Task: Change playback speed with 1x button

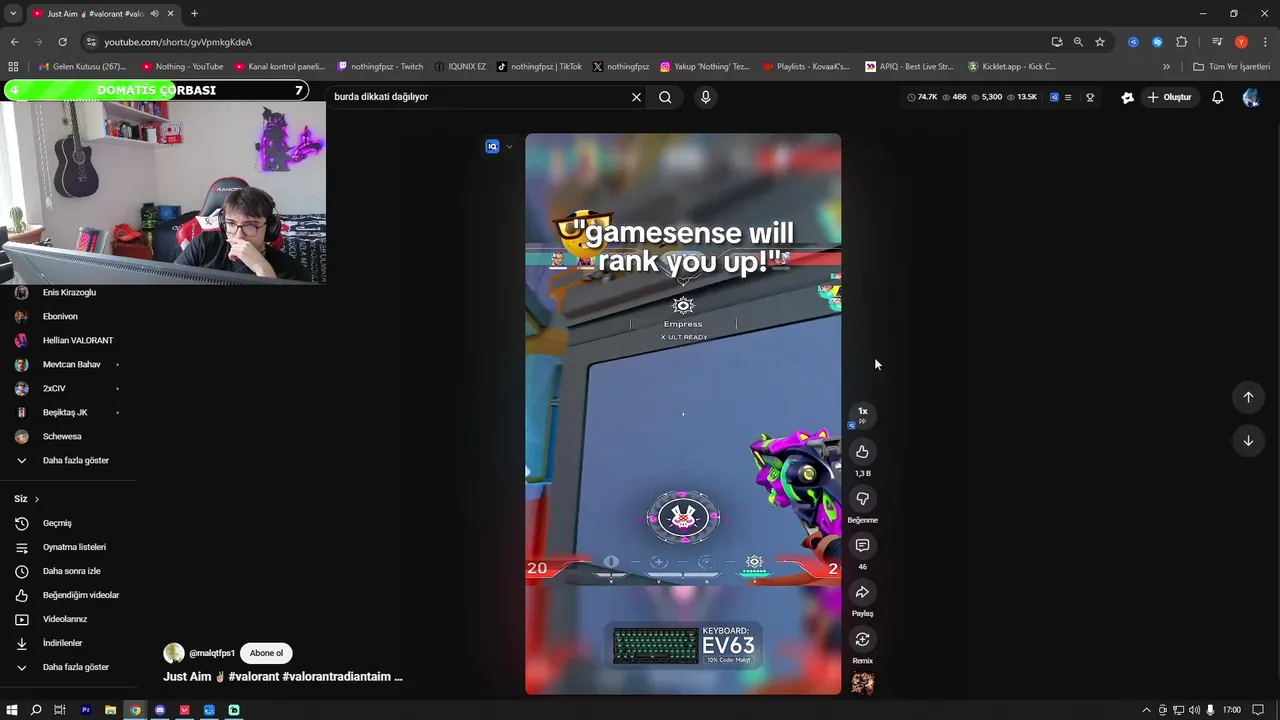Action: tap(862, 414)
